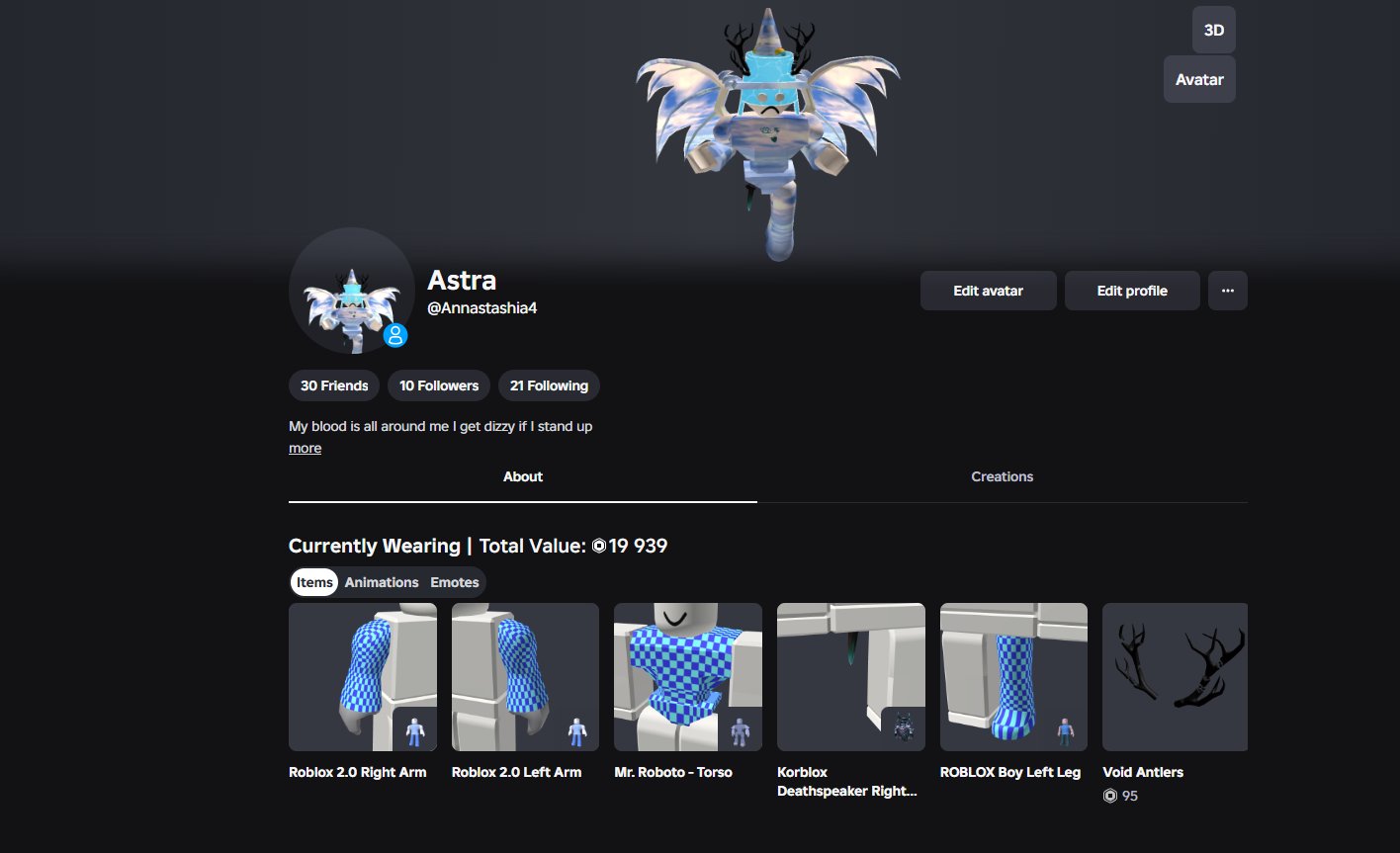Viewport: 1400px width, 853px height.
Task: Select the Animations filter tab
Action: (382, 582)
